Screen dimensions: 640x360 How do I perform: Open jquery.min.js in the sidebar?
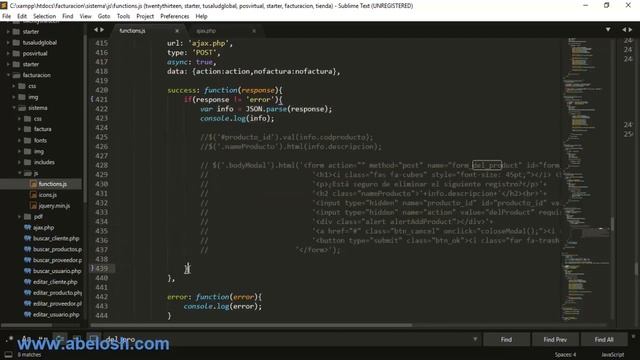pos(54,206)
